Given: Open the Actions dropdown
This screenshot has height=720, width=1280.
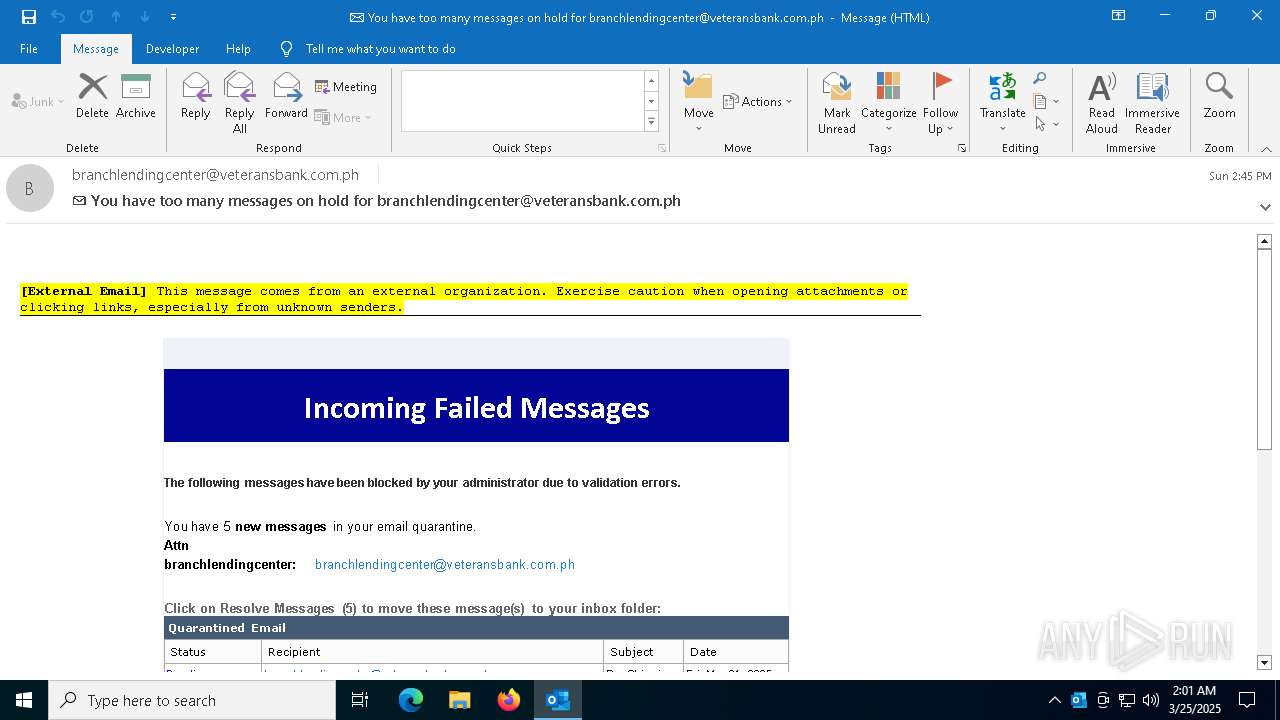Looking at the screenshot, I should point(757,101).
